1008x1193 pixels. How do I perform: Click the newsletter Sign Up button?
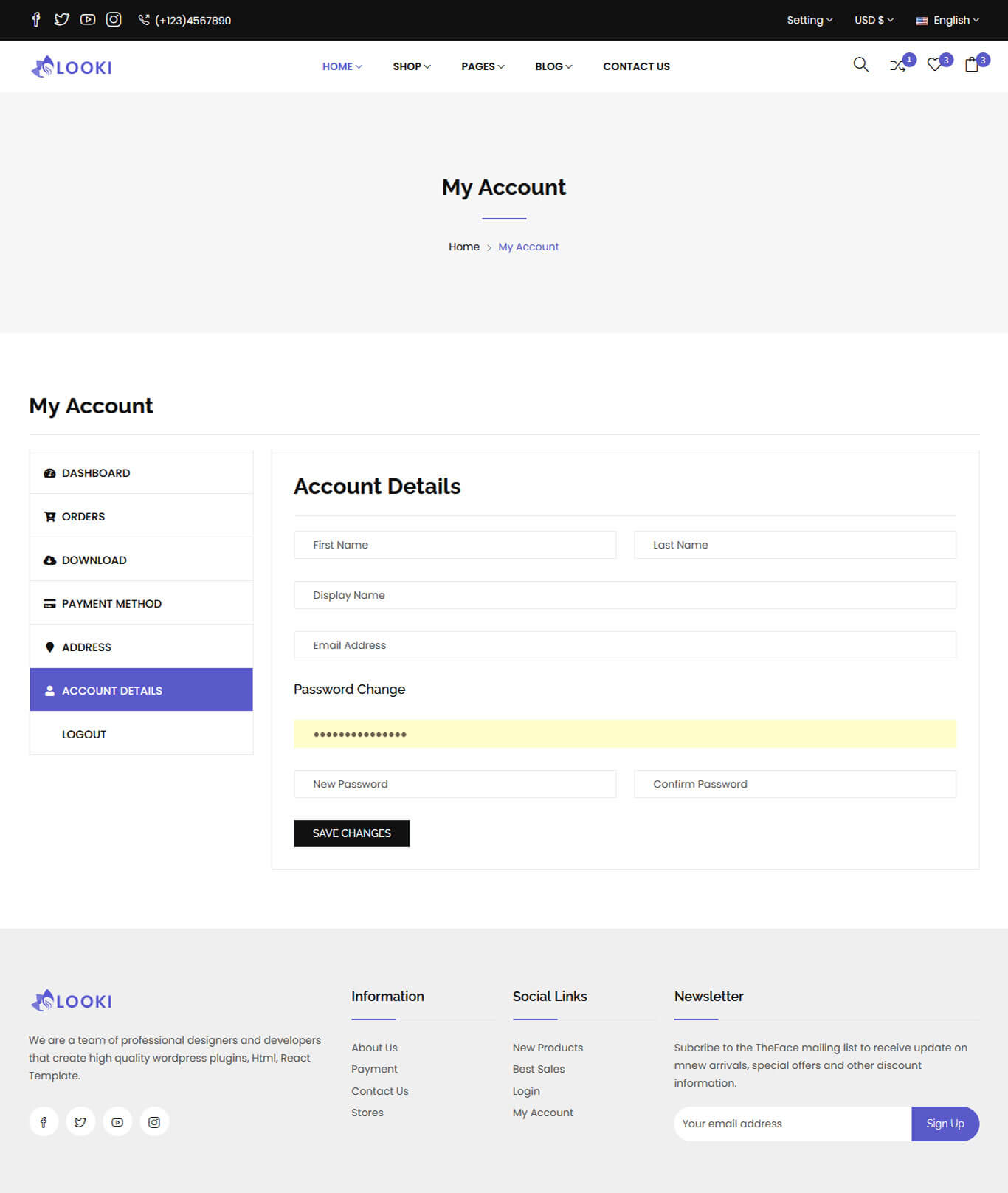pyautogui.click(x=945, y=1124)
